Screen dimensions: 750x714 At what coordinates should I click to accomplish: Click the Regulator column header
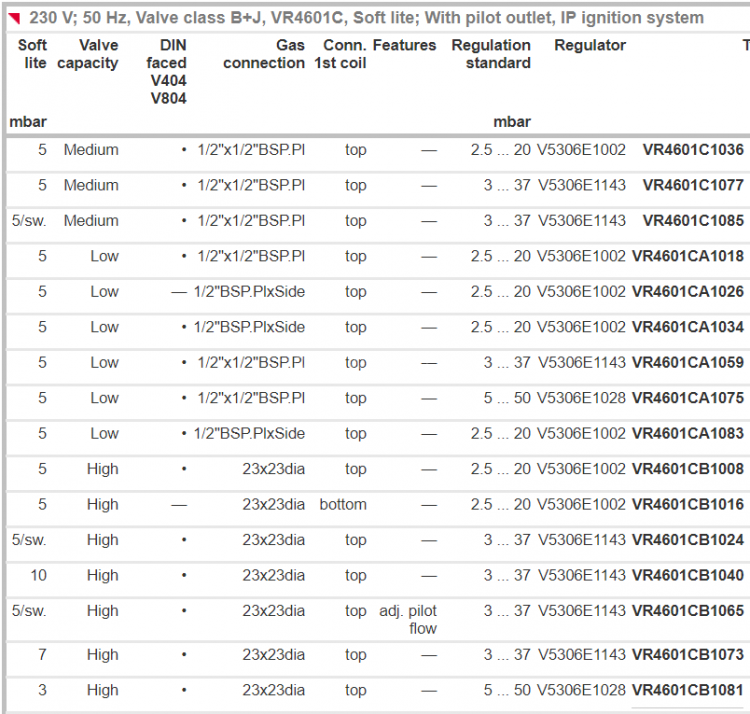590,45
